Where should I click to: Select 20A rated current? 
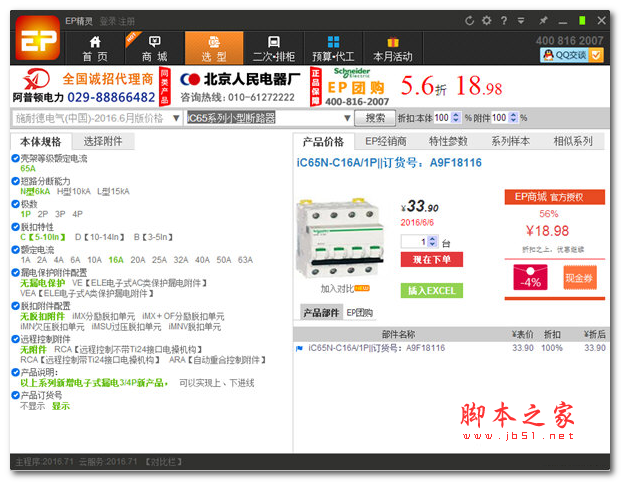pos(138,260)
